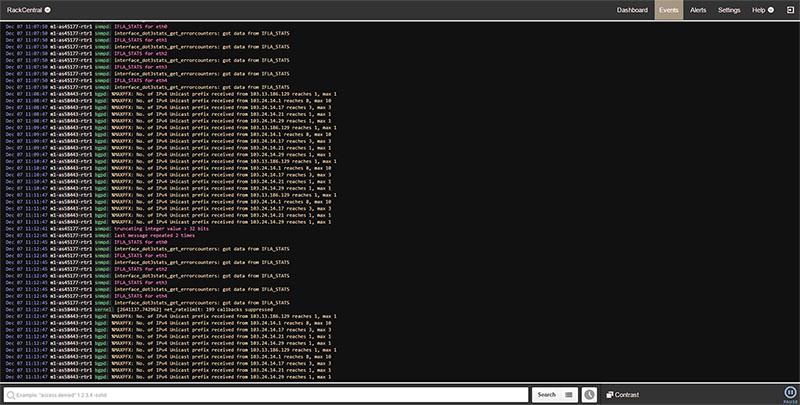The height and width of the screenshot is (405, 800).
Task: Click hostname m1-as58443-rtr1 in the kernel row
Action: 71,309
